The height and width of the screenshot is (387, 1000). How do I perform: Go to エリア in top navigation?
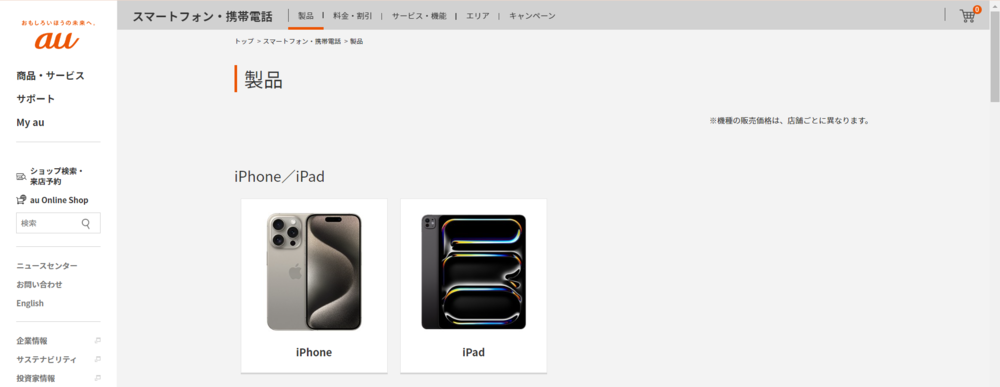click(x=478, y=16)
